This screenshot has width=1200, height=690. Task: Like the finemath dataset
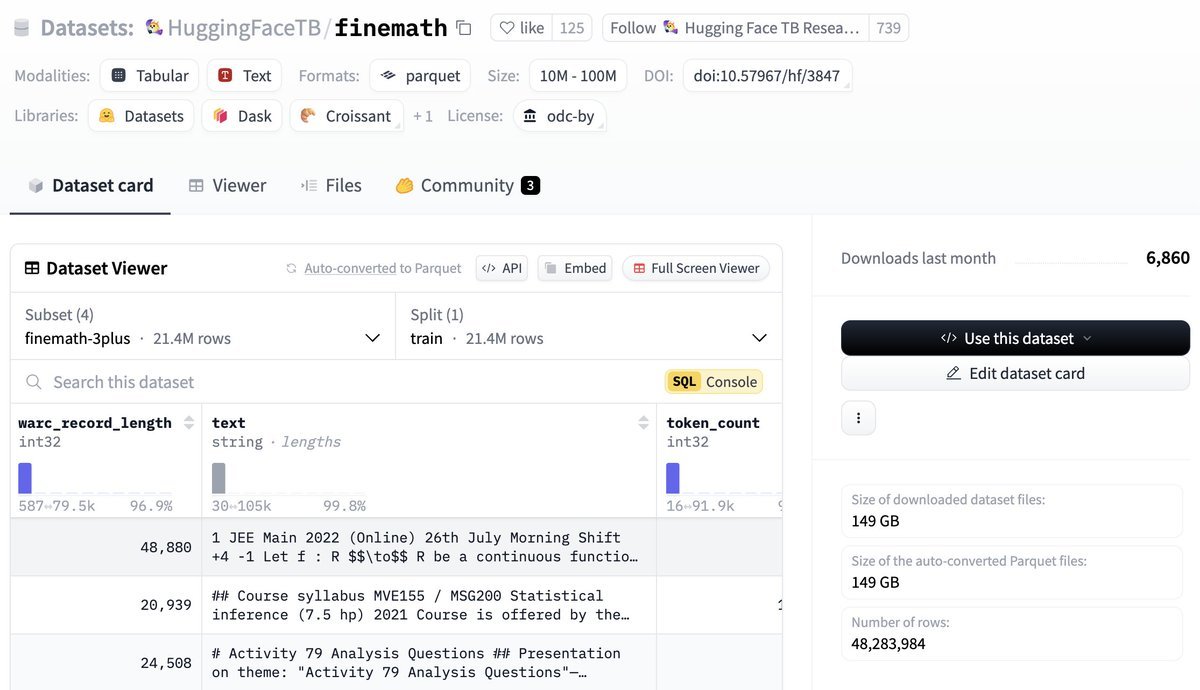(521, 28)
